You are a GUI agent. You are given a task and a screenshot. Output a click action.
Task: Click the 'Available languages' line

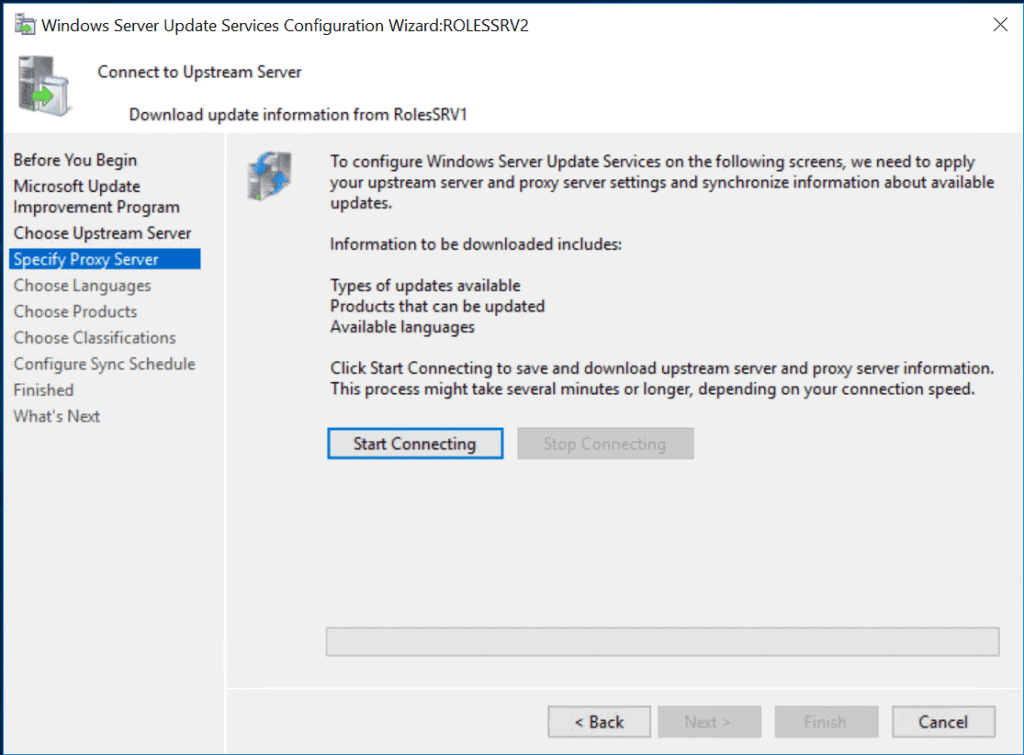click(x=402, y=327)
